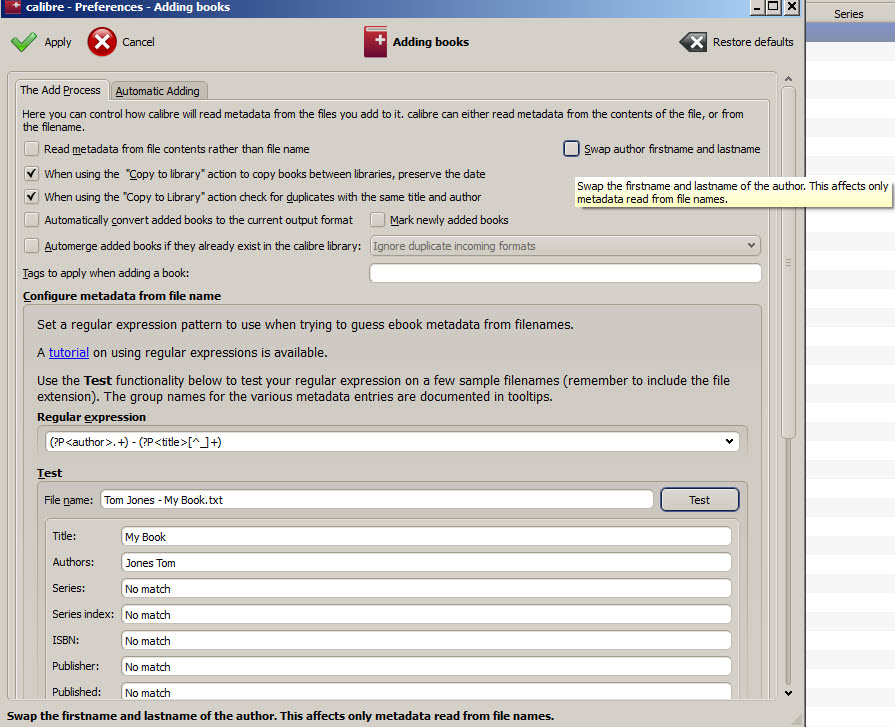
Task: Click the Cancel label
Action: coord(138,42)
